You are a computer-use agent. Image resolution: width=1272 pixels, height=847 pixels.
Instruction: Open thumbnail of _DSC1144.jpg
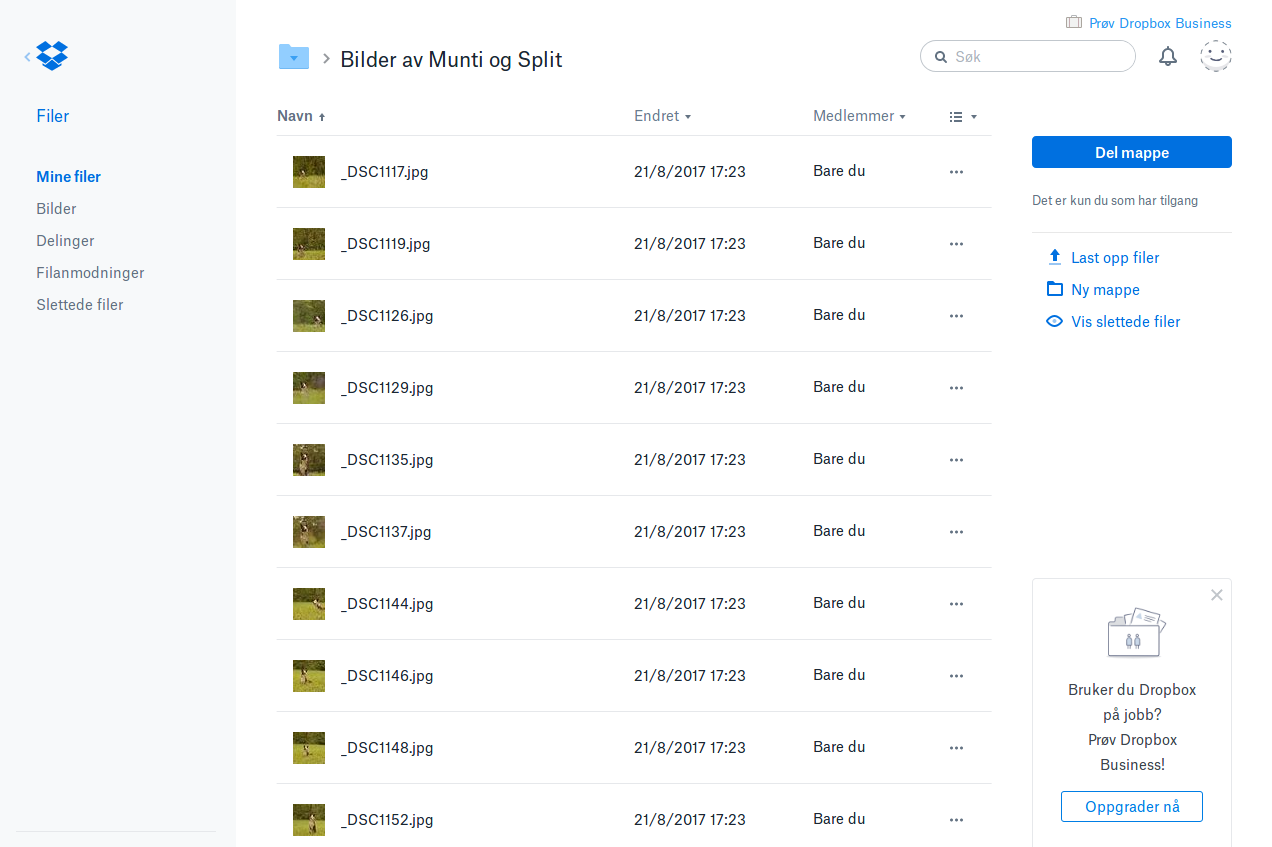pyautogui.click(x=309, y=604)
